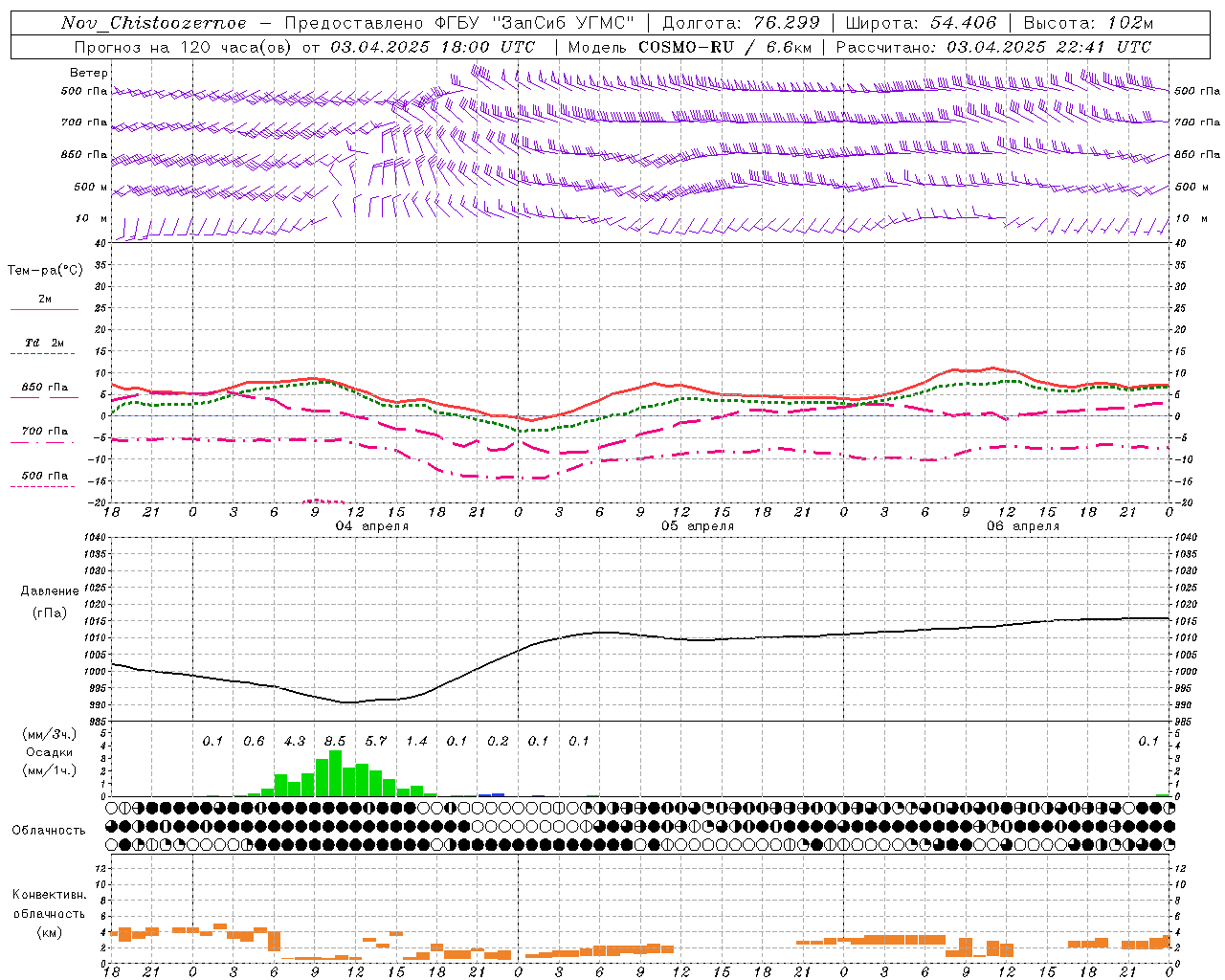
Task: Click the station name "Nov_Chistoozernoe" in the header
Action: point(154,23)
